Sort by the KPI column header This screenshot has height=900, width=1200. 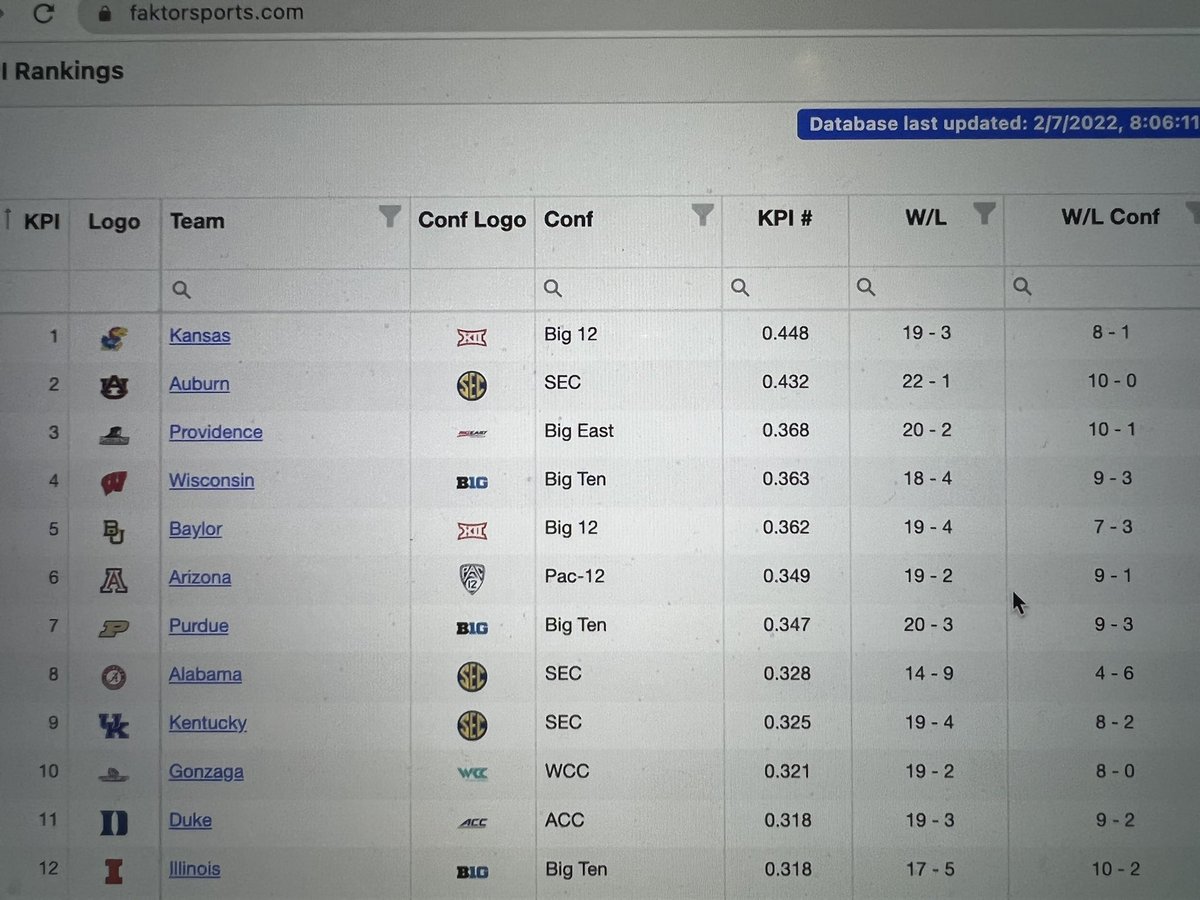41,221
